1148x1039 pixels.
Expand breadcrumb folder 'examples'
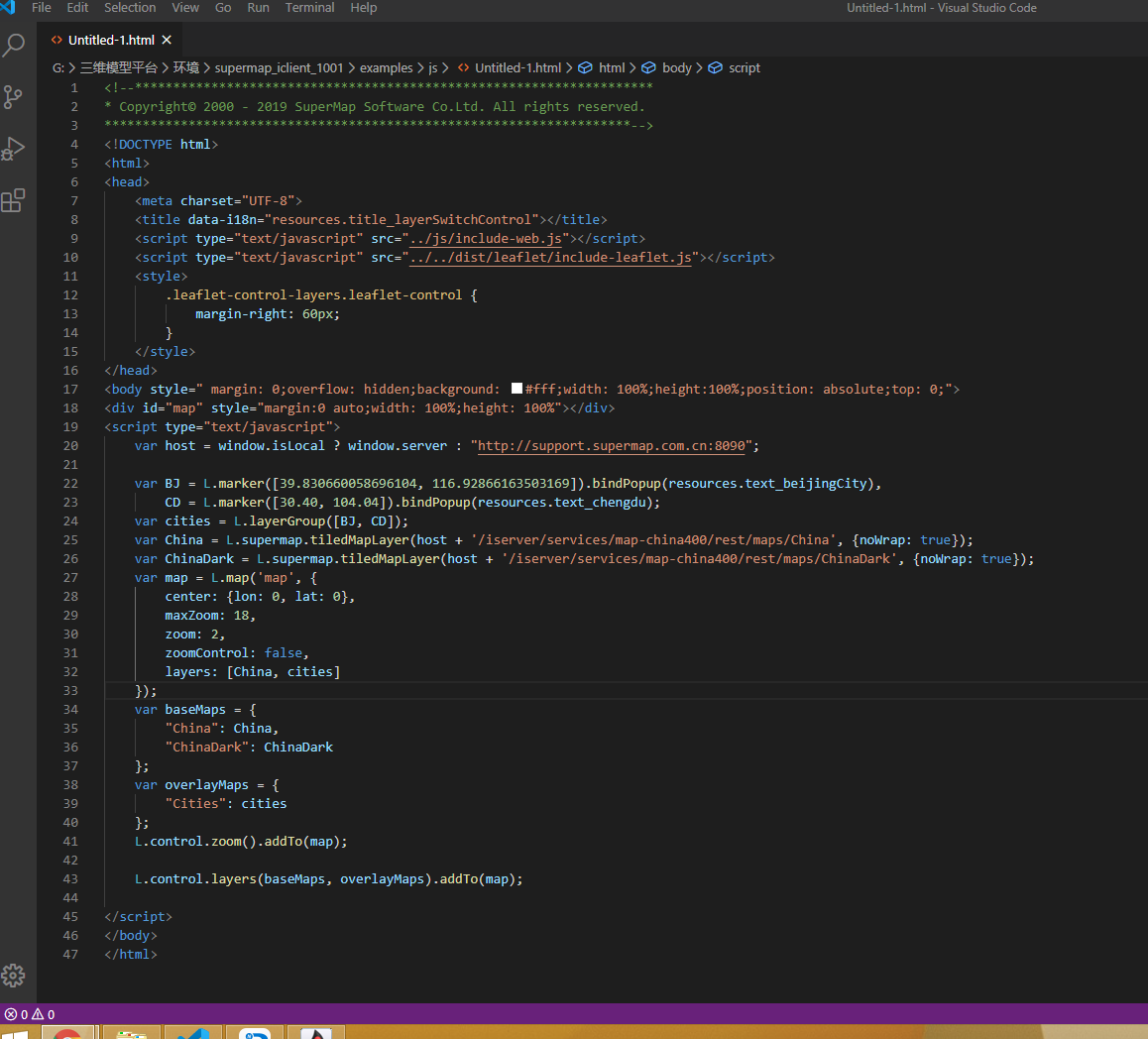(386, 68)
